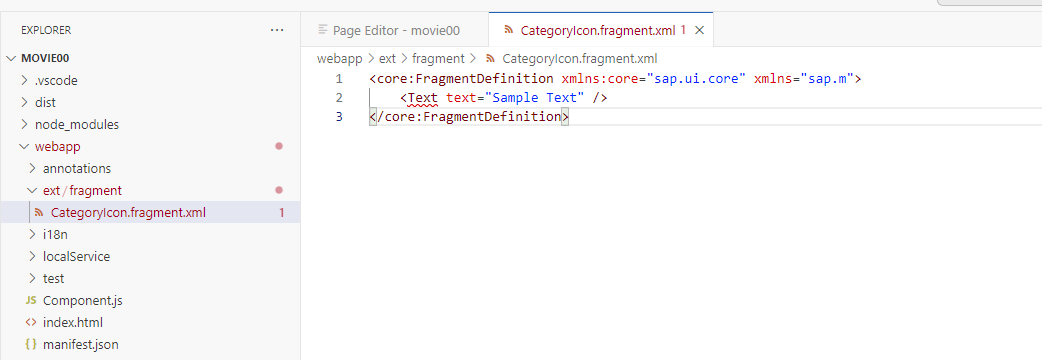
Task: Click the Page Editor tab's list icon
Action: tap(323, 30)
